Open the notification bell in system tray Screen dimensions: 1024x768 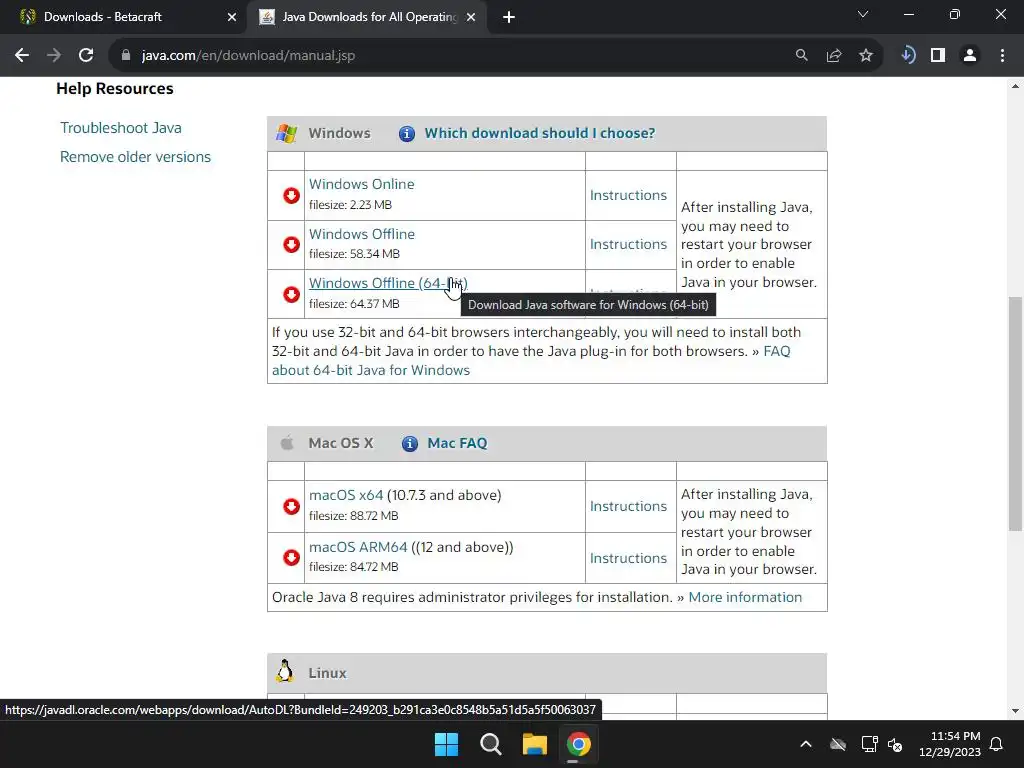click(x=997, y=744)
